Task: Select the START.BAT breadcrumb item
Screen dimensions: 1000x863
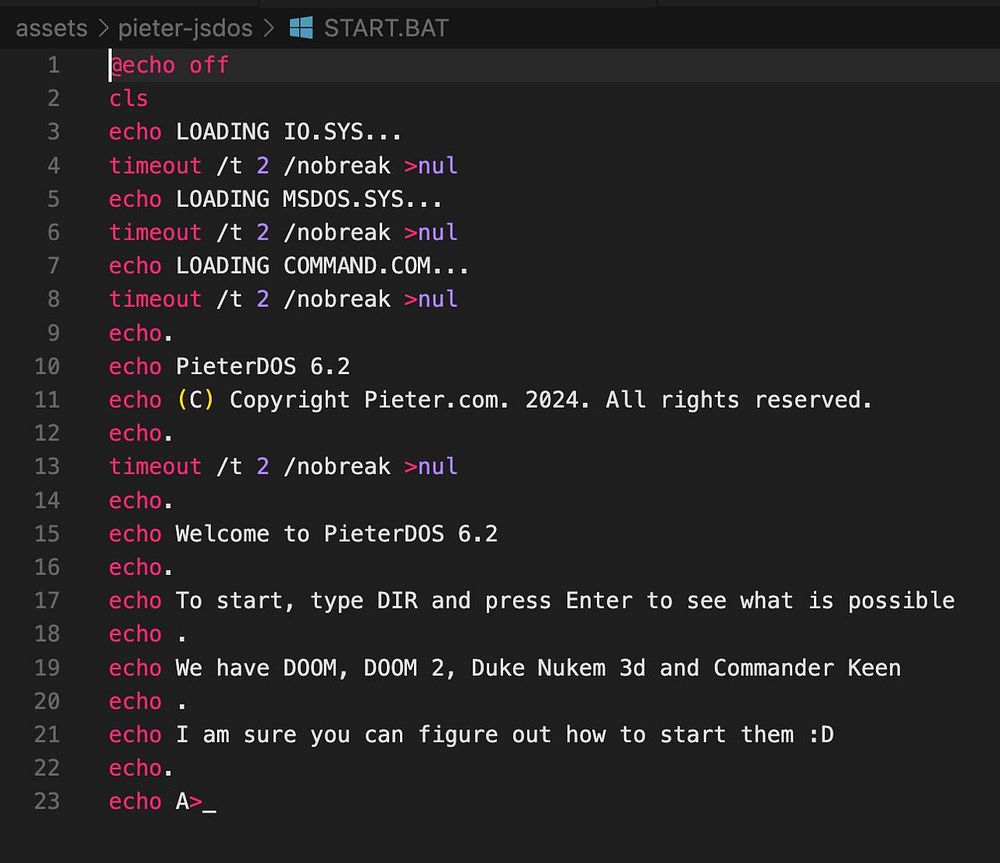Action: pyautogui.click(x=386, y=28)
